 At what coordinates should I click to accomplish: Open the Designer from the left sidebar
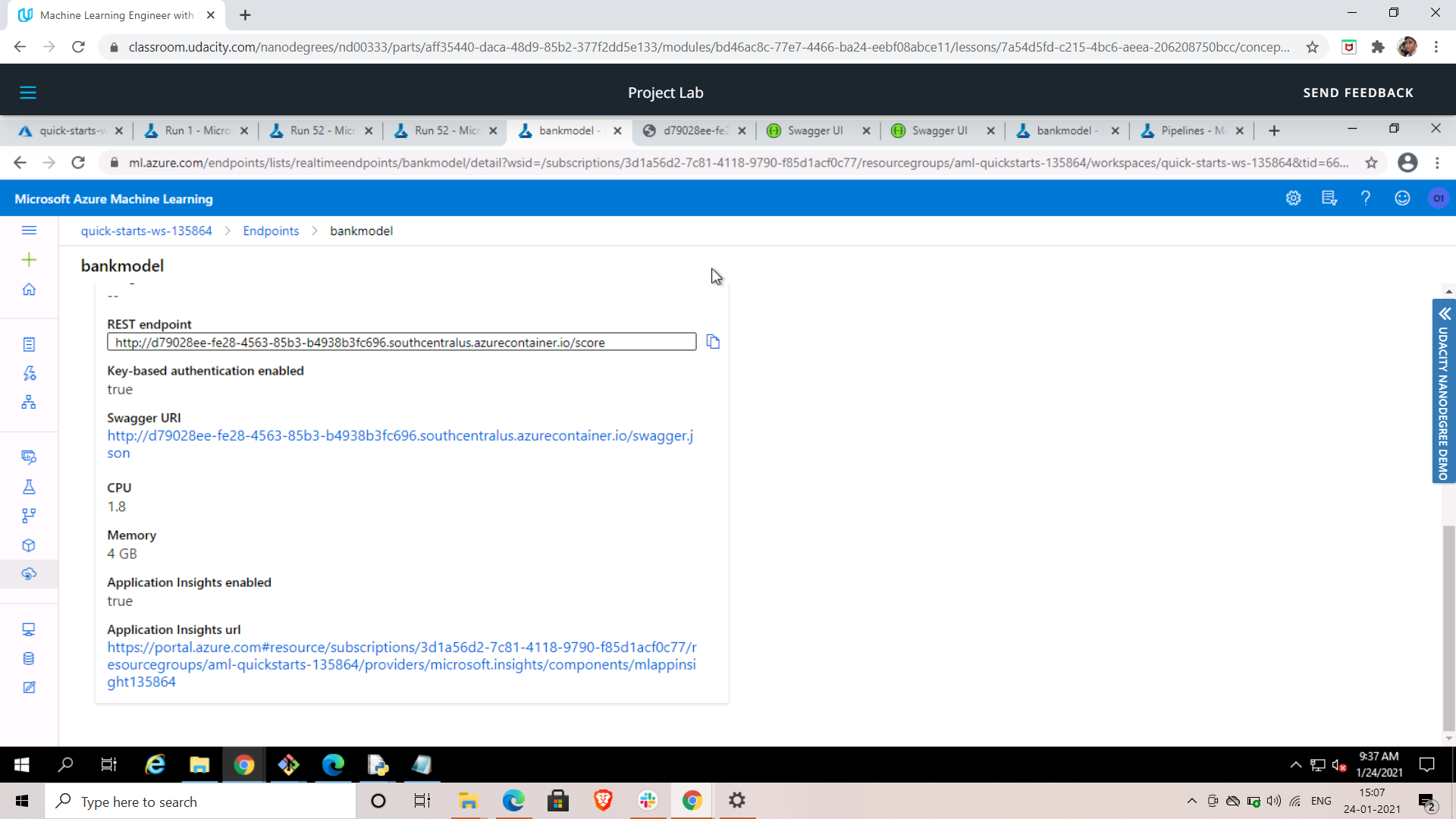29,402
